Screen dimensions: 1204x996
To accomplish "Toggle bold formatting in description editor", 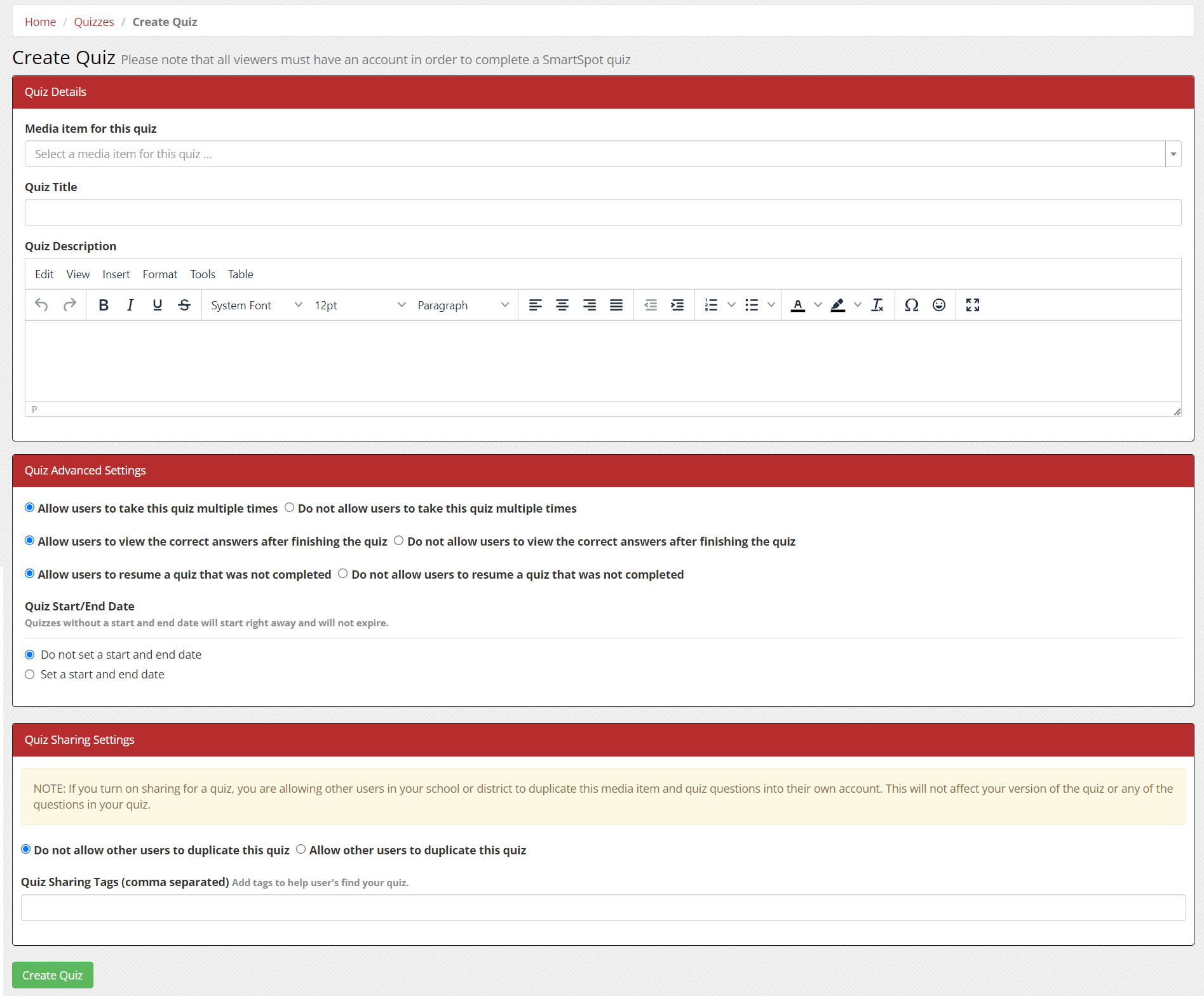I will click(104, 305).
